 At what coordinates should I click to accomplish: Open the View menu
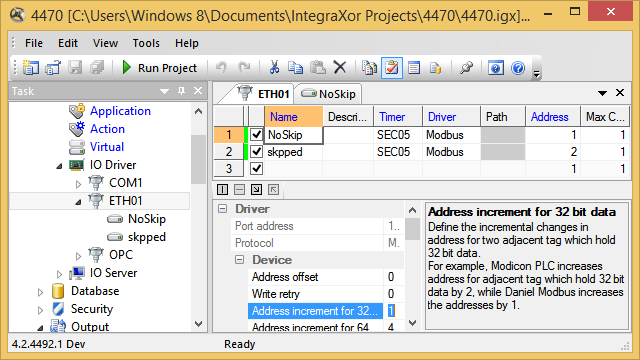[x=105, y=43]
